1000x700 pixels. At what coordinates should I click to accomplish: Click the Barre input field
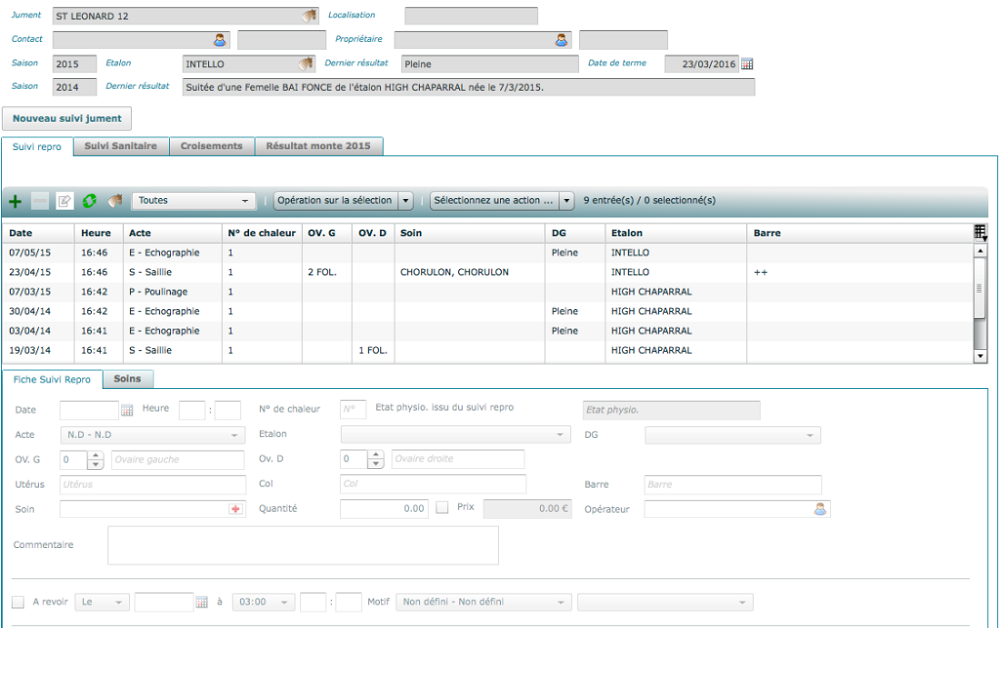[x=733, y=485]
